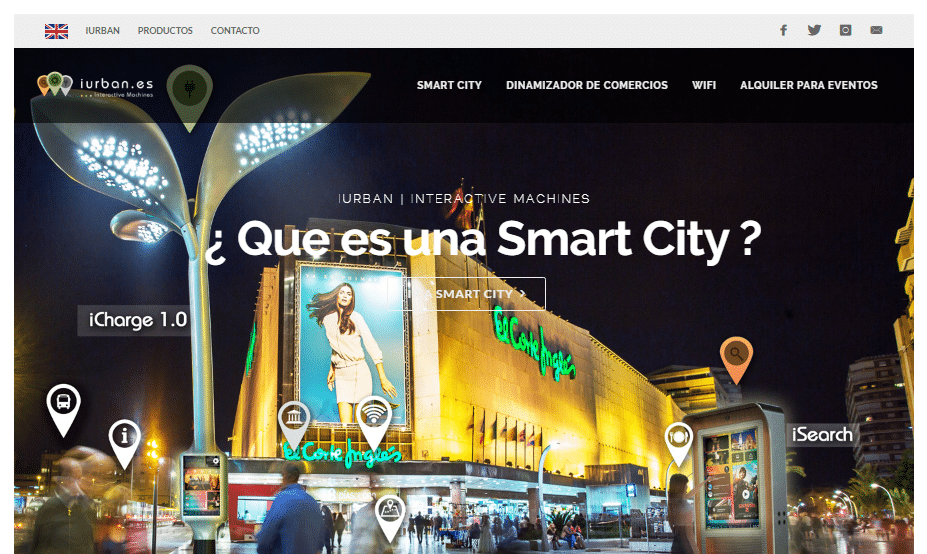Switch language via the UK flag icon
The width and height of the screenshot is (927, 554).
click(x=56, y=31)
